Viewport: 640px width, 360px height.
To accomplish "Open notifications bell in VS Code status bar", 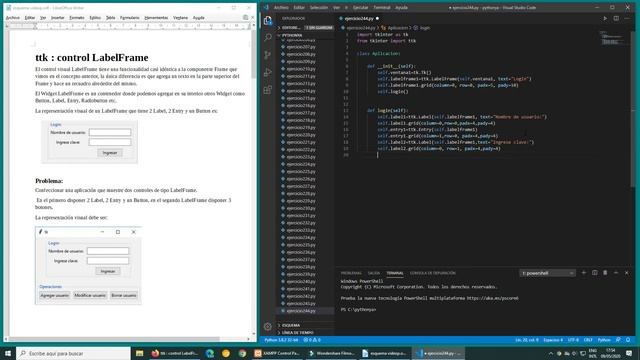I will (x=628, y=340).
